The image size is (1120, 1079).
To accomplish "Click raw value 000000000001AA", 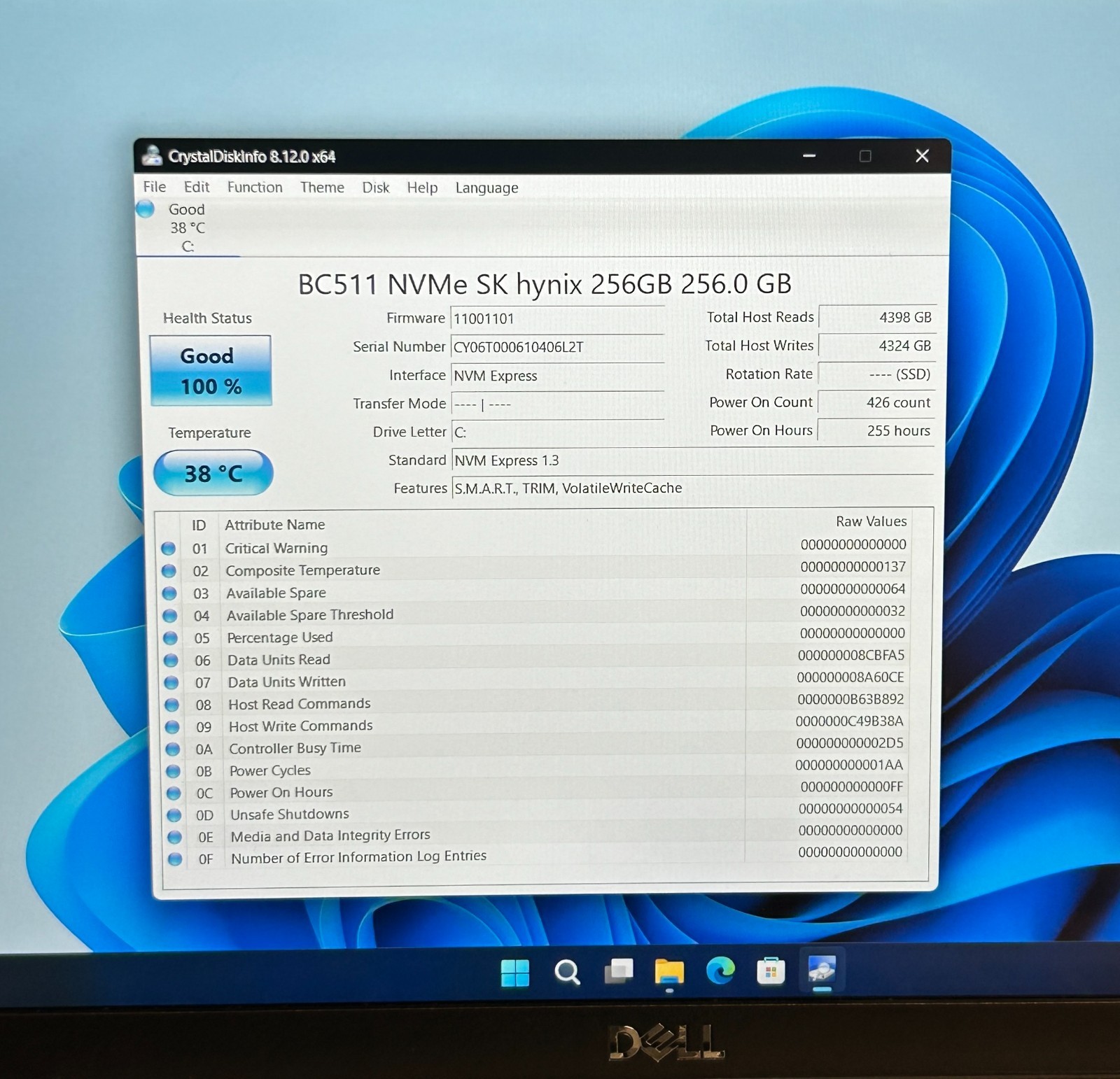I will click(x=849, y=765).
